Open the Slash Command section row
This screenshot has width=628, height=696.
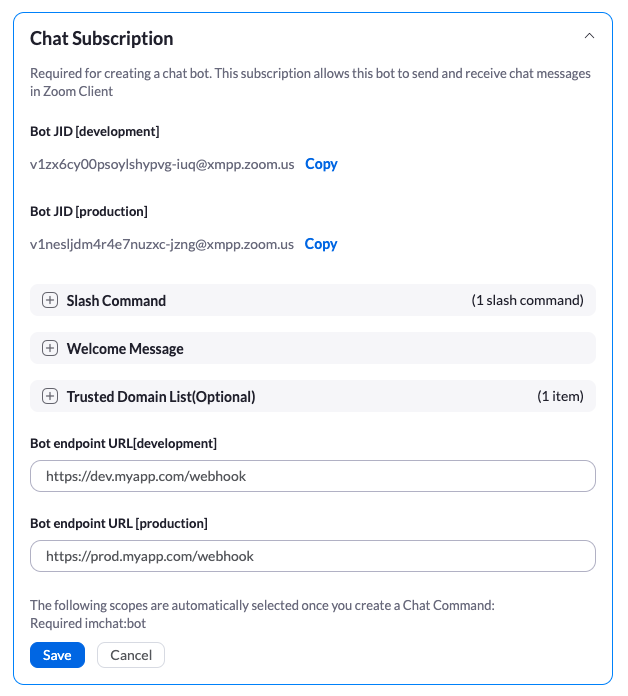tap(312, 300)
